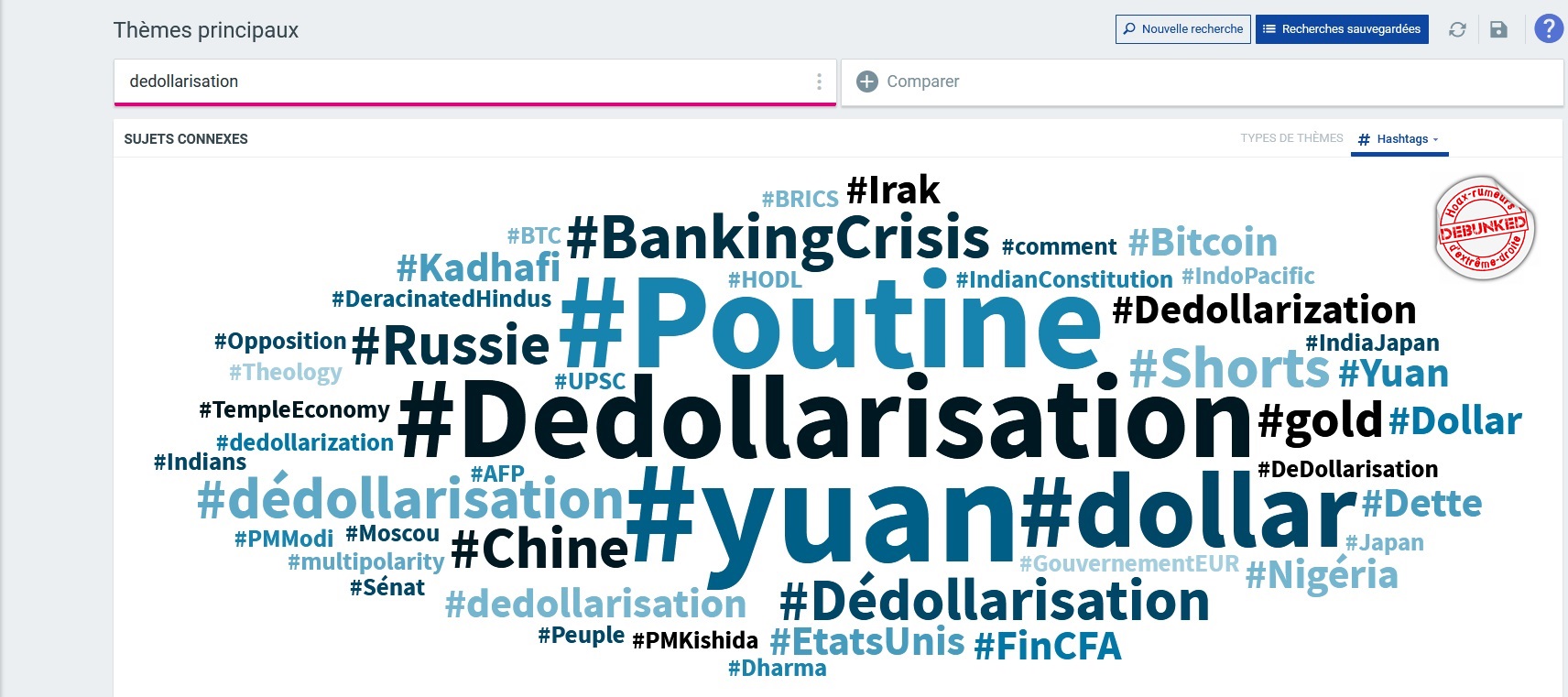The width and height of the screenshot is (1568, 697).
Task: Expand the Hashtags theme type dropdown
Action: (x=1399, y=139)
